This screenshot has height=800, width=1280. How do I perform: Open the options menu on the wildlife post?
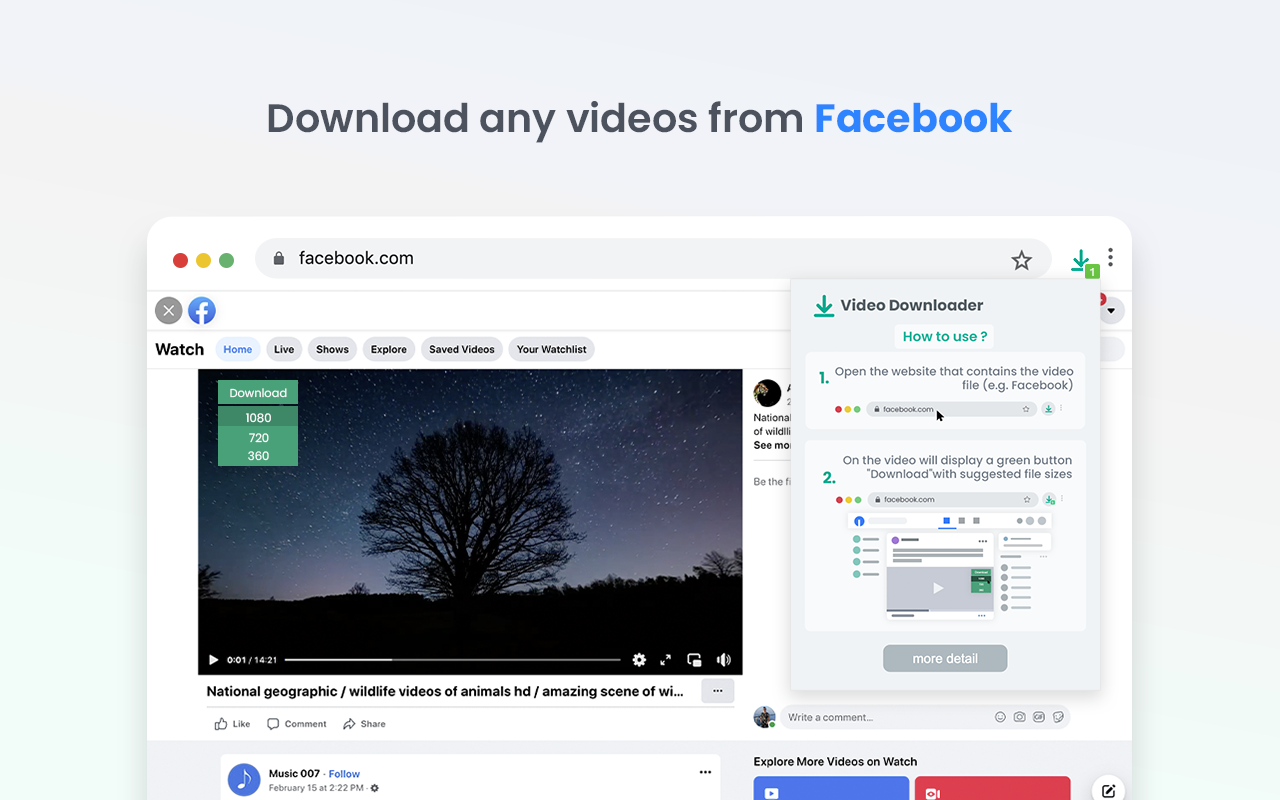point(717,690)
